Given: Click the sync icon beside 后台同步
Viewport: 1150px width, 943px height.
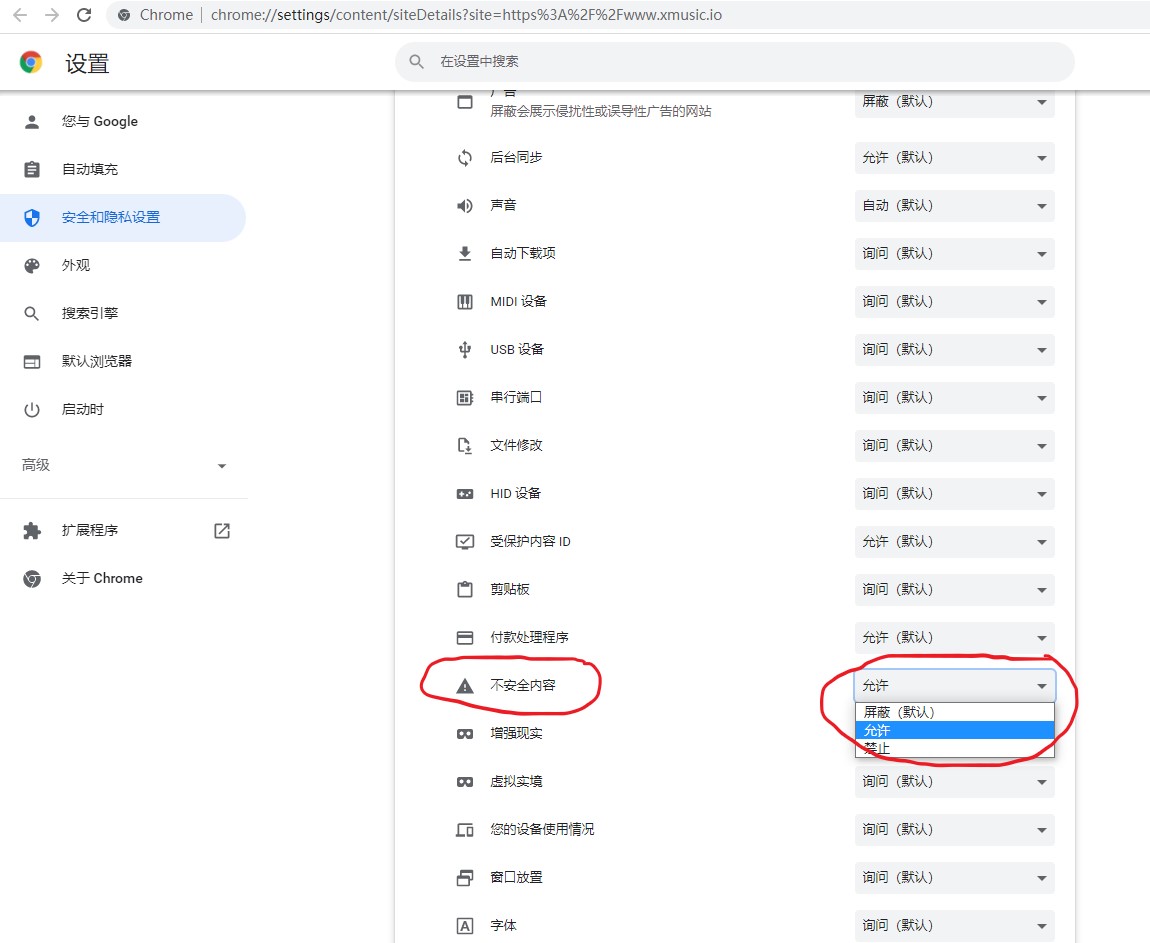Looking at the screenshot, I should pyautogui.click(x=464, y=158).
